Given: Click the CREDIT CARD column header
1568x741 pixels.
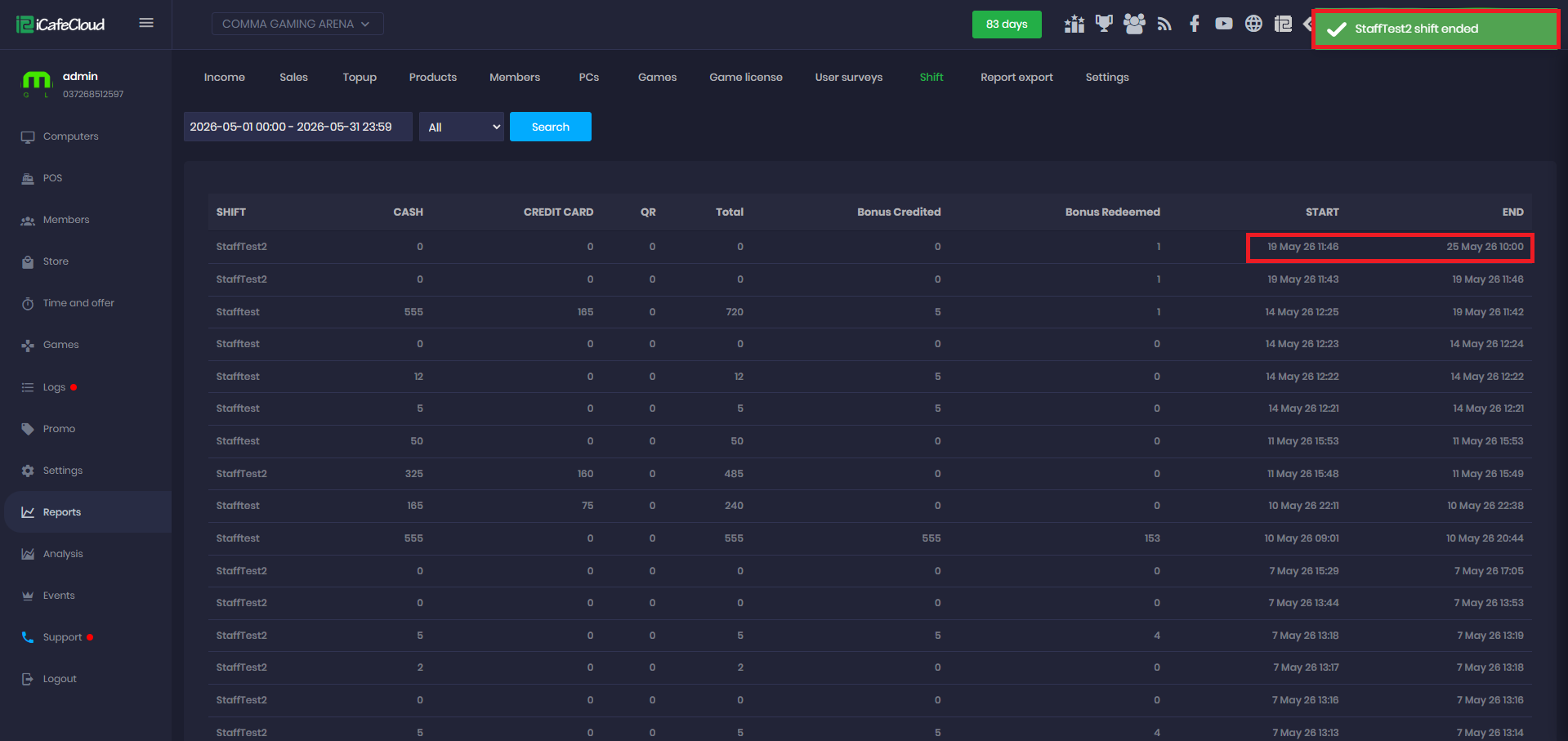Looking at the screenshot, I should pos(559,212).
